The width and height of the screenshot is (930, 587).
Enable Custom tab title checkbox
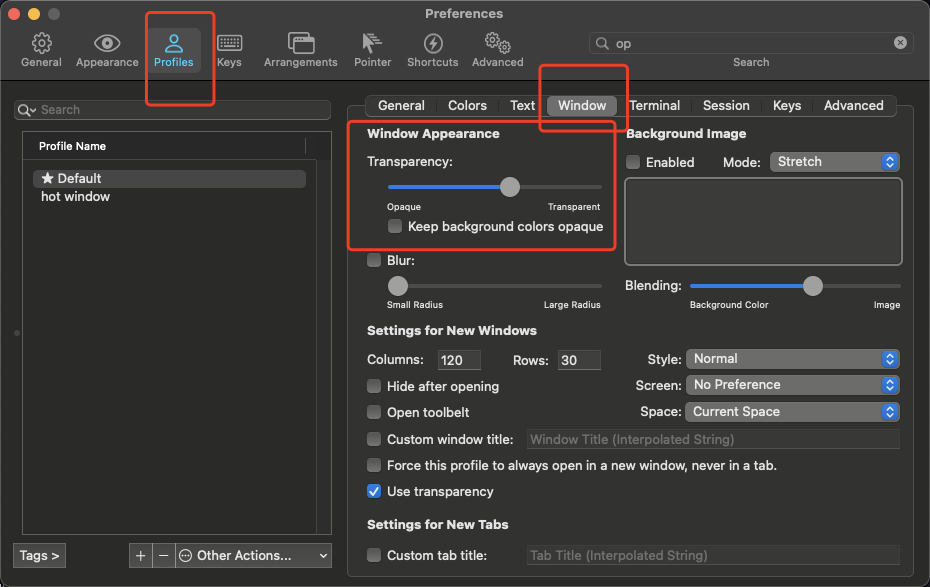(x=374, y=556)
